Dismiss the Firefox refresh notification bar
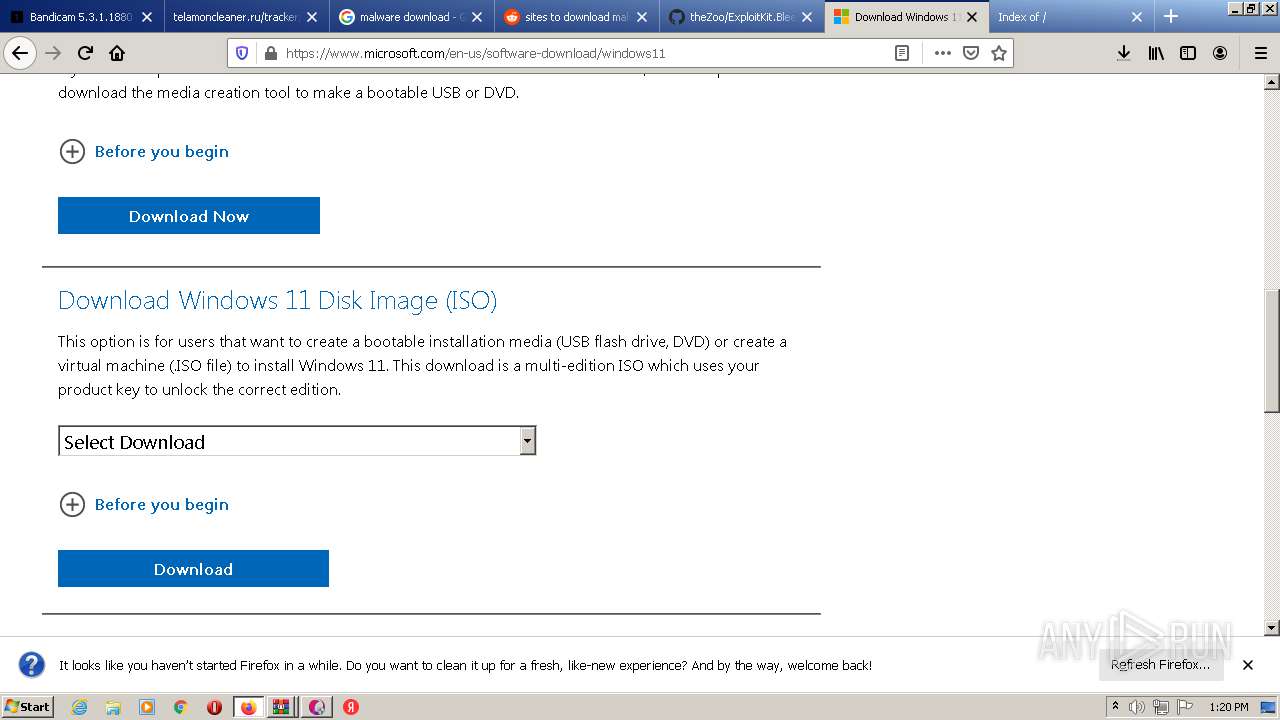The image size is (1280, 720). pos(1248,664)
